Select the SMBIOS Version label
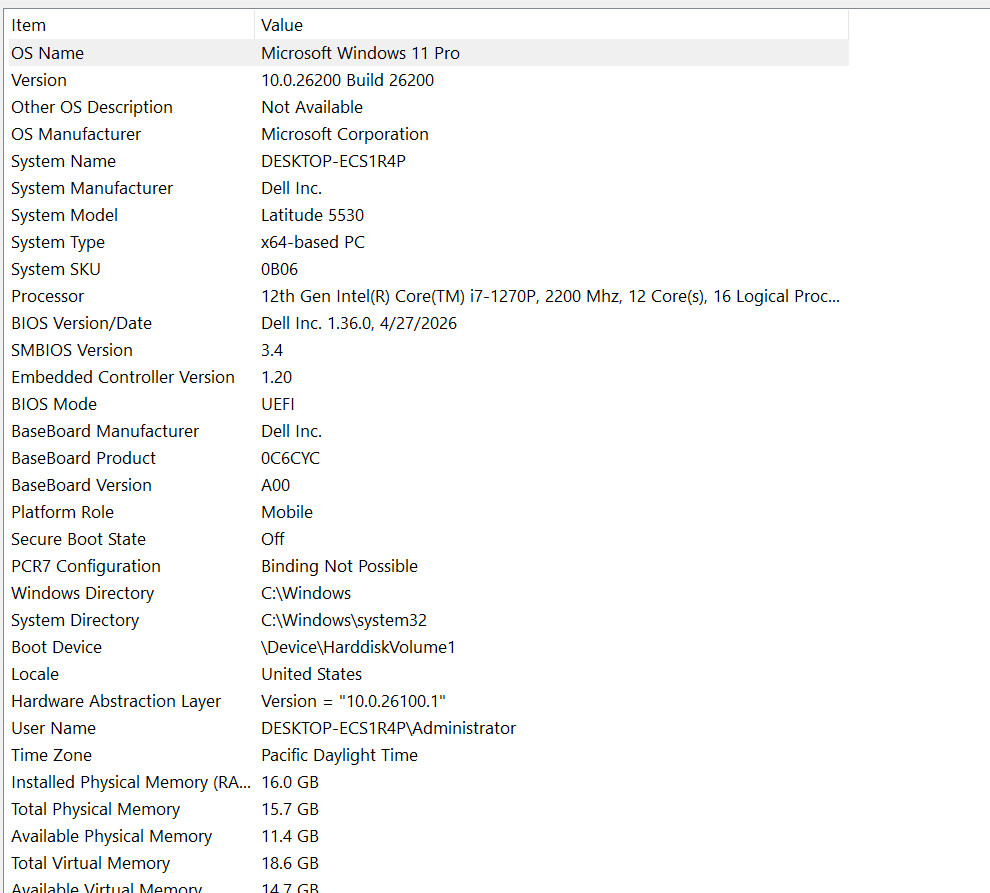The width and height of the screenshot is (990, 893). (72, 351)
